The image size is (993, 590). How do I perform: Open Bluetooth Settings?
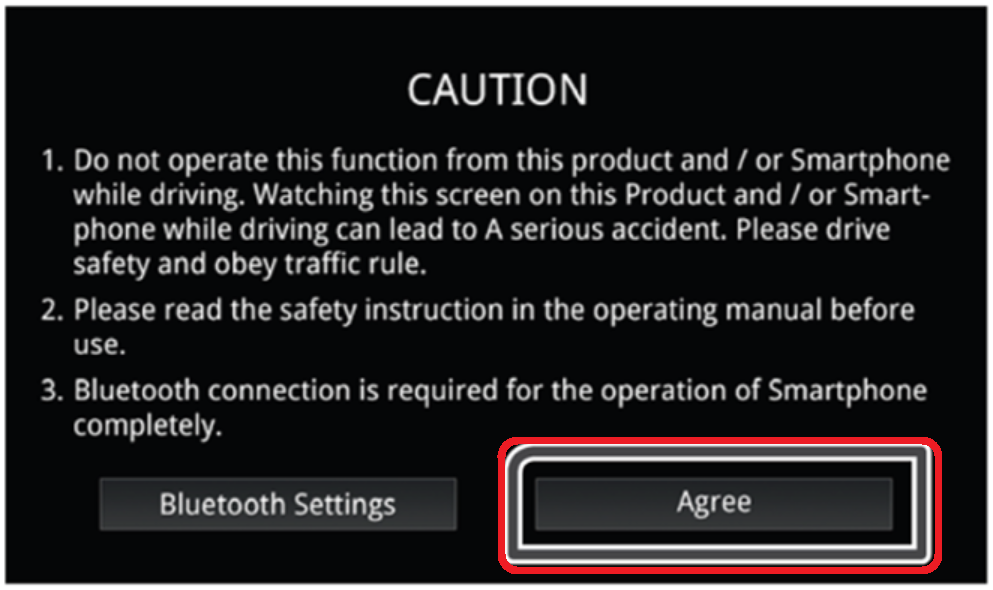tap(277, 504)
